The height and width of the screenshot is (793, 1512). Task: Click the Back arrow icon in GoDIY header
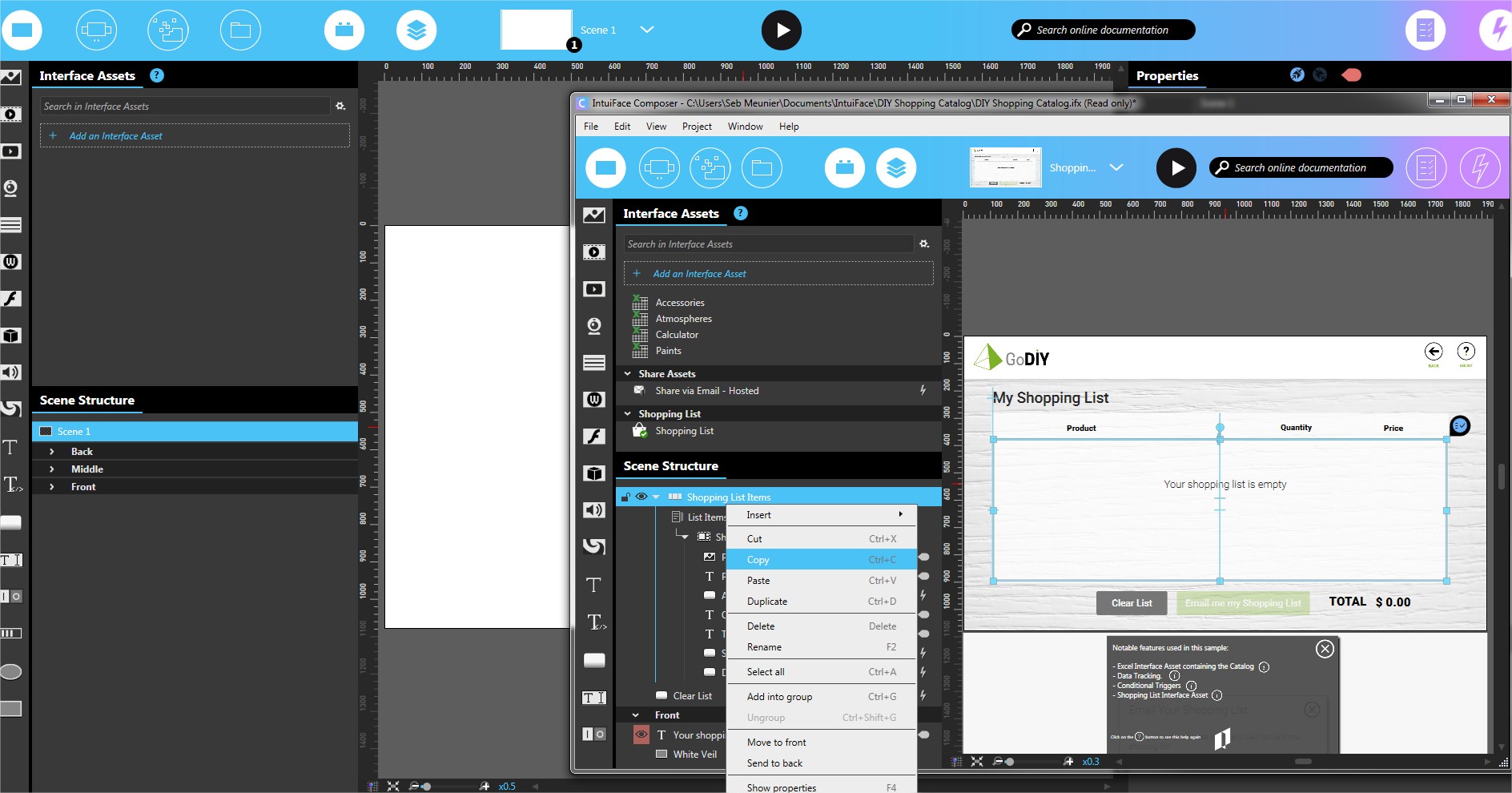click(x=1434, y=352)
